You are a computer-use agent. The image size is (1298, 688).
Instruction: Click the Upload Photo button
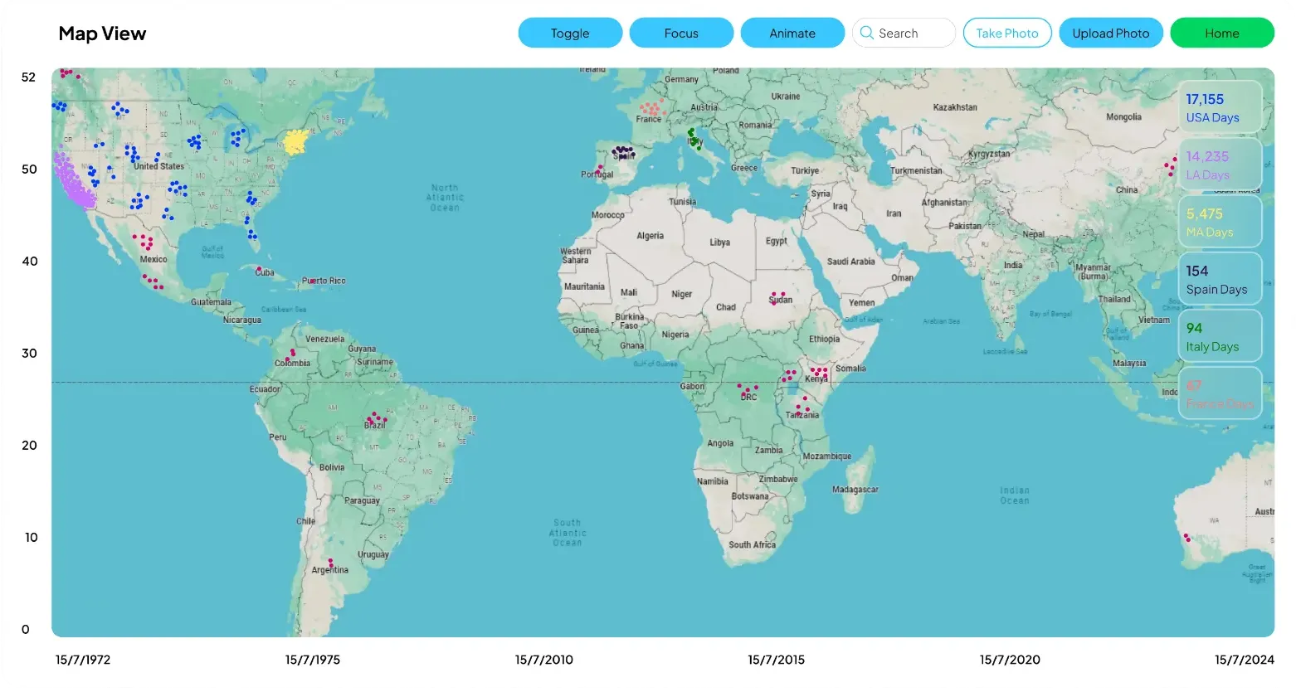1111,33
